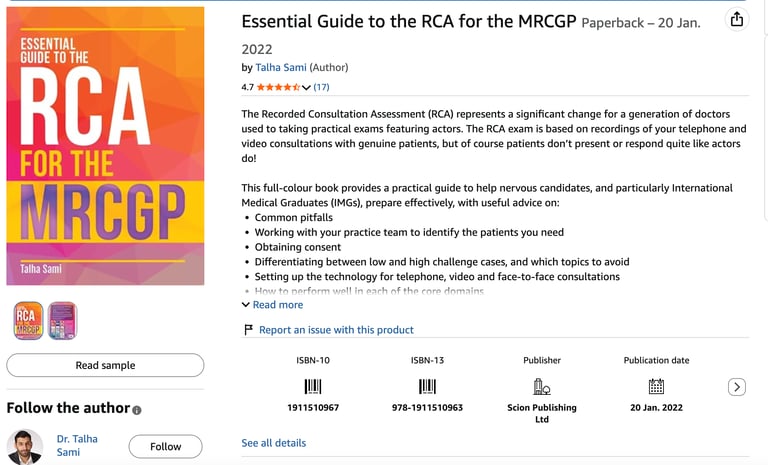Select the front cover thumbnail
Screen dimensions: 768x465
28,321
